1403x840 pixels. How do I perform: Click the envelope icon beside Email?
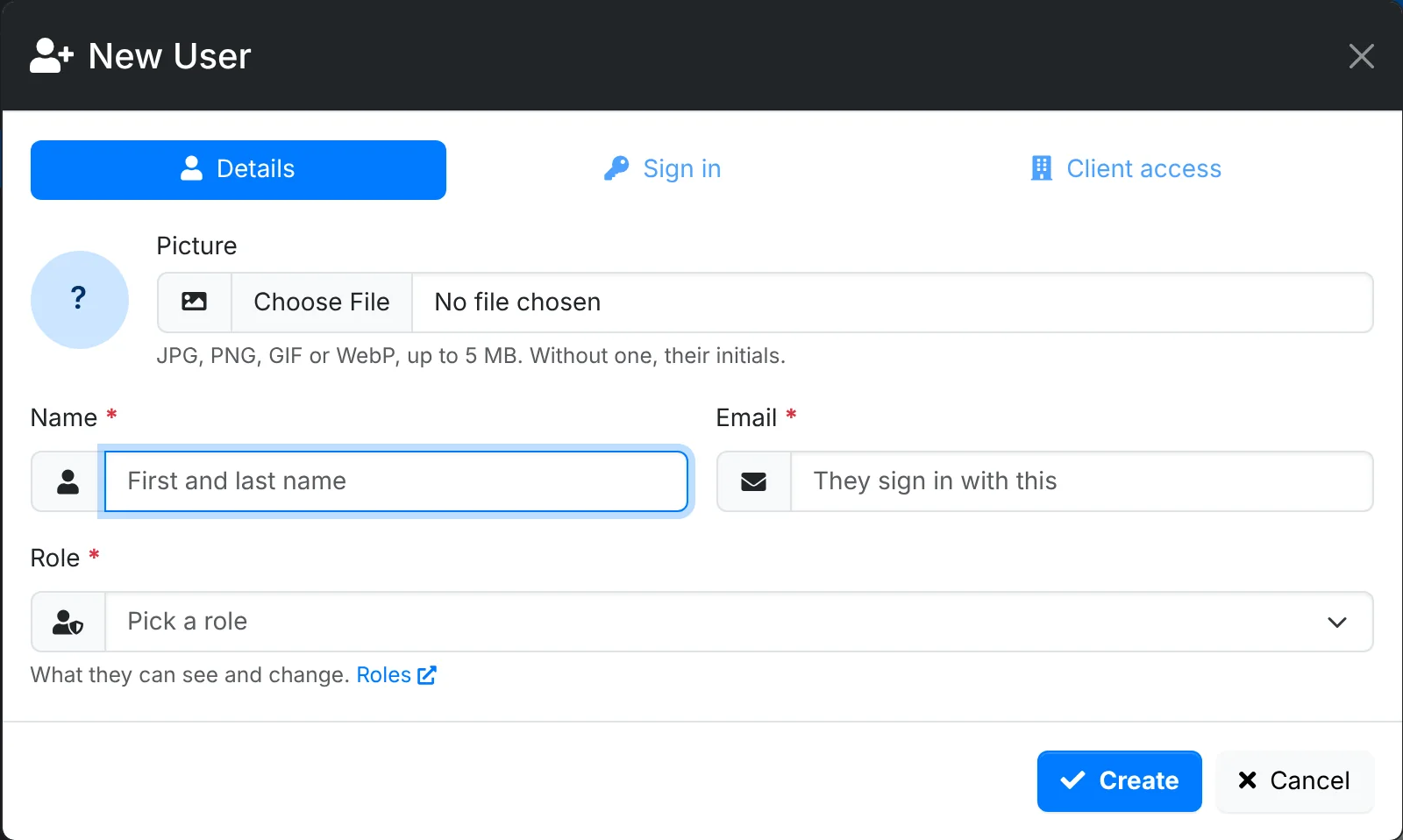coord(754,481)
